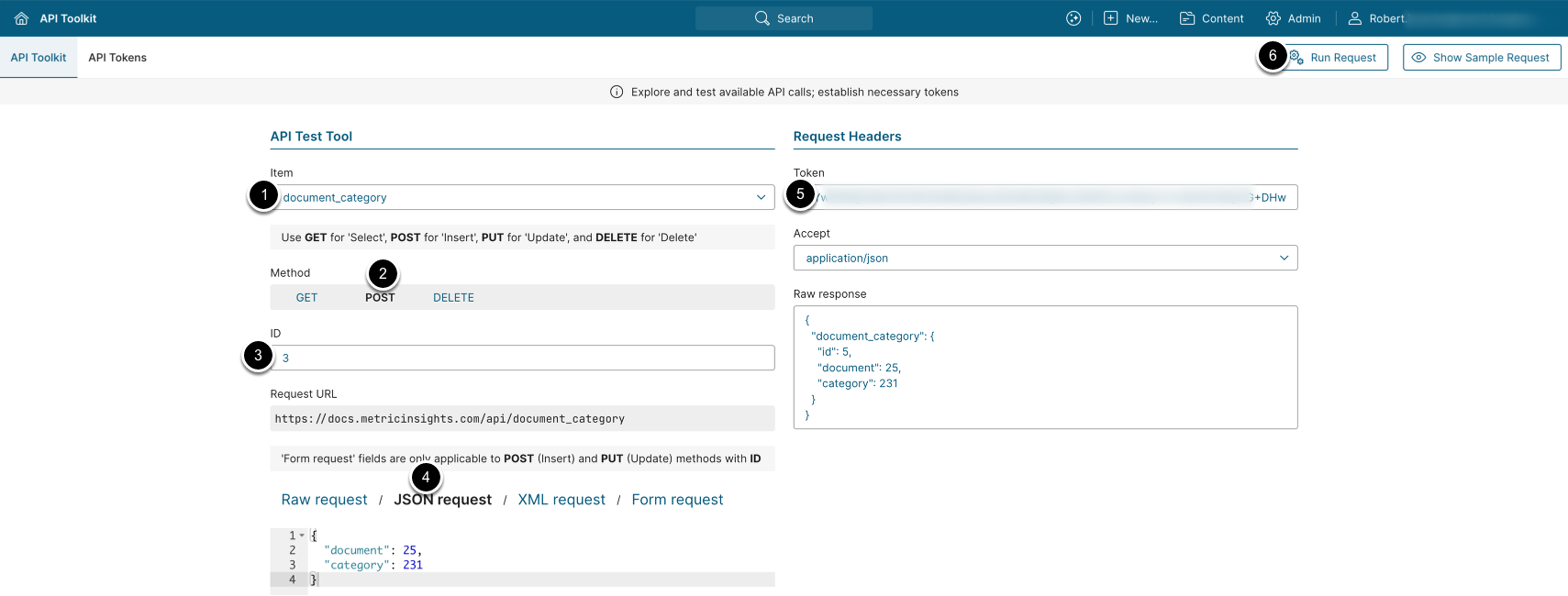Click into the ID input field
The image size is (1568, 596).
pos(523,359)
